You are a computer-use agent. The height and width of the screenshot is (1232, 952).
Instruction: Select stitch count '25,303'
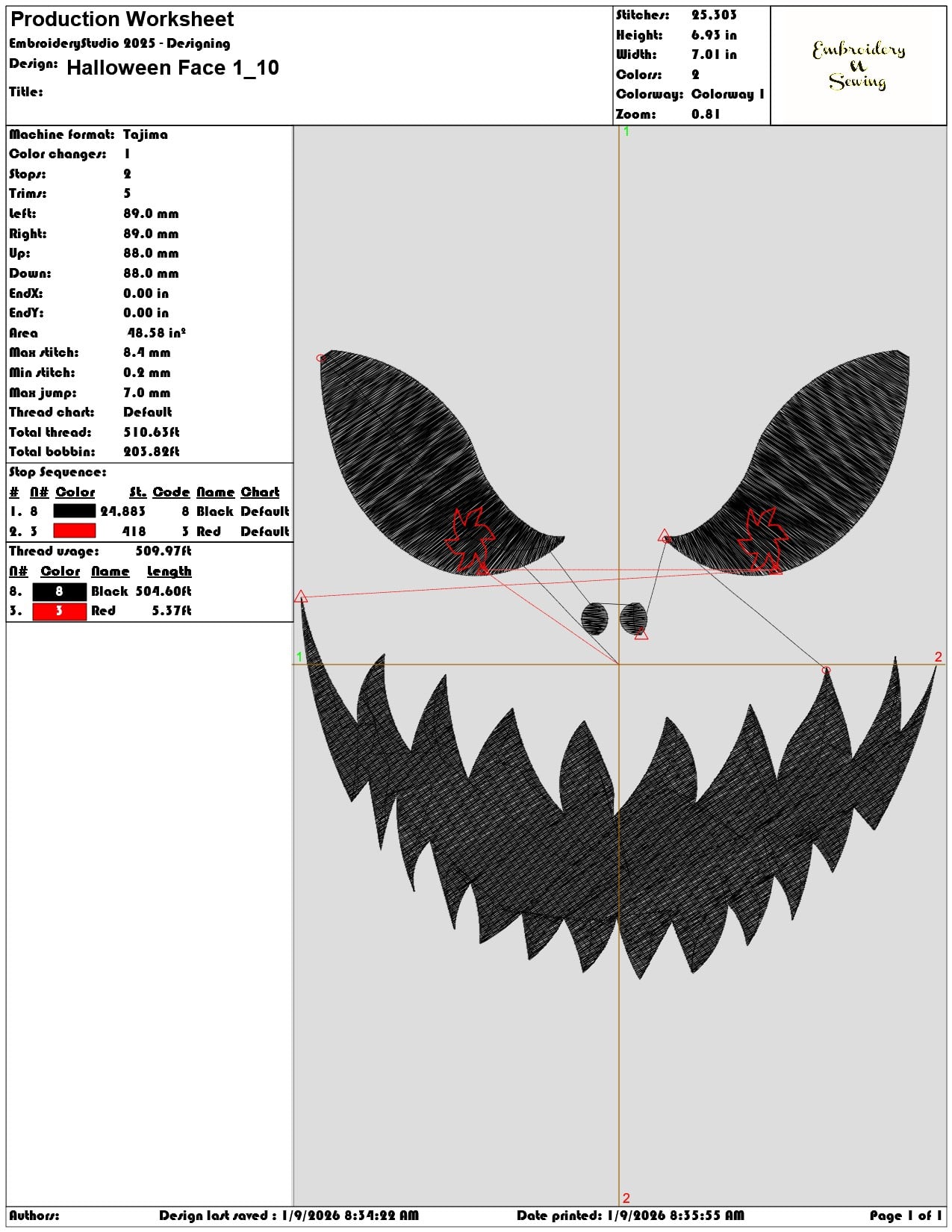coord(714,15)
